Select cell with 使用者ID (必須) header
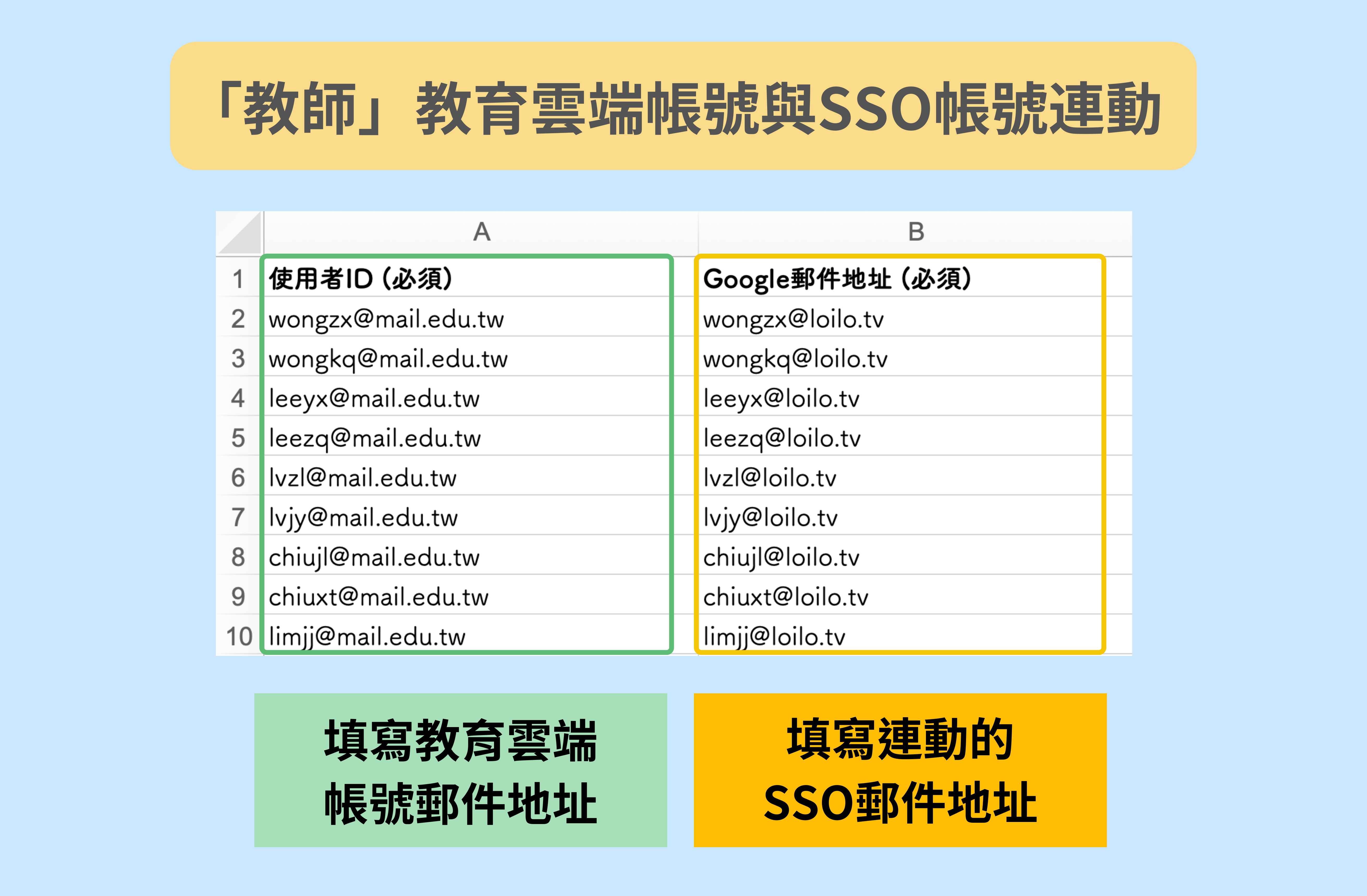1367x896 pixels. pyautogui.click(x=361, y=279)
